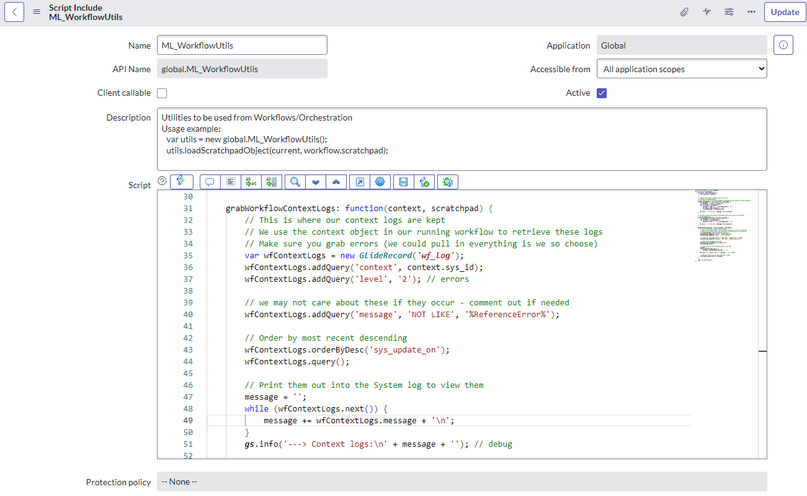Find the previous search match

coord(336,182)
